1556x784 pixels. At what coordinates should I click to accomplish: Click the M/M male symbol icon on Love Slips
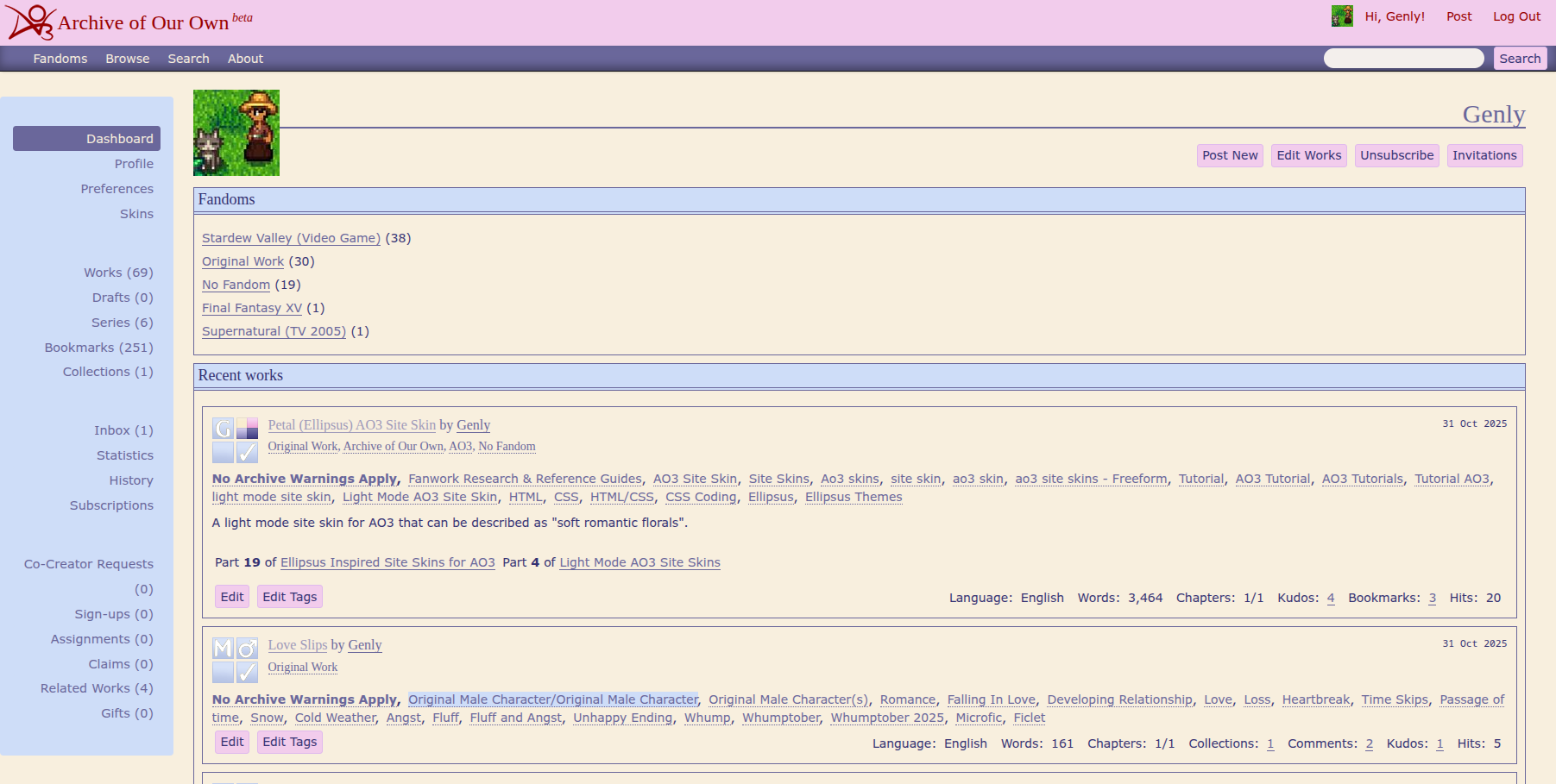point(248,649)
